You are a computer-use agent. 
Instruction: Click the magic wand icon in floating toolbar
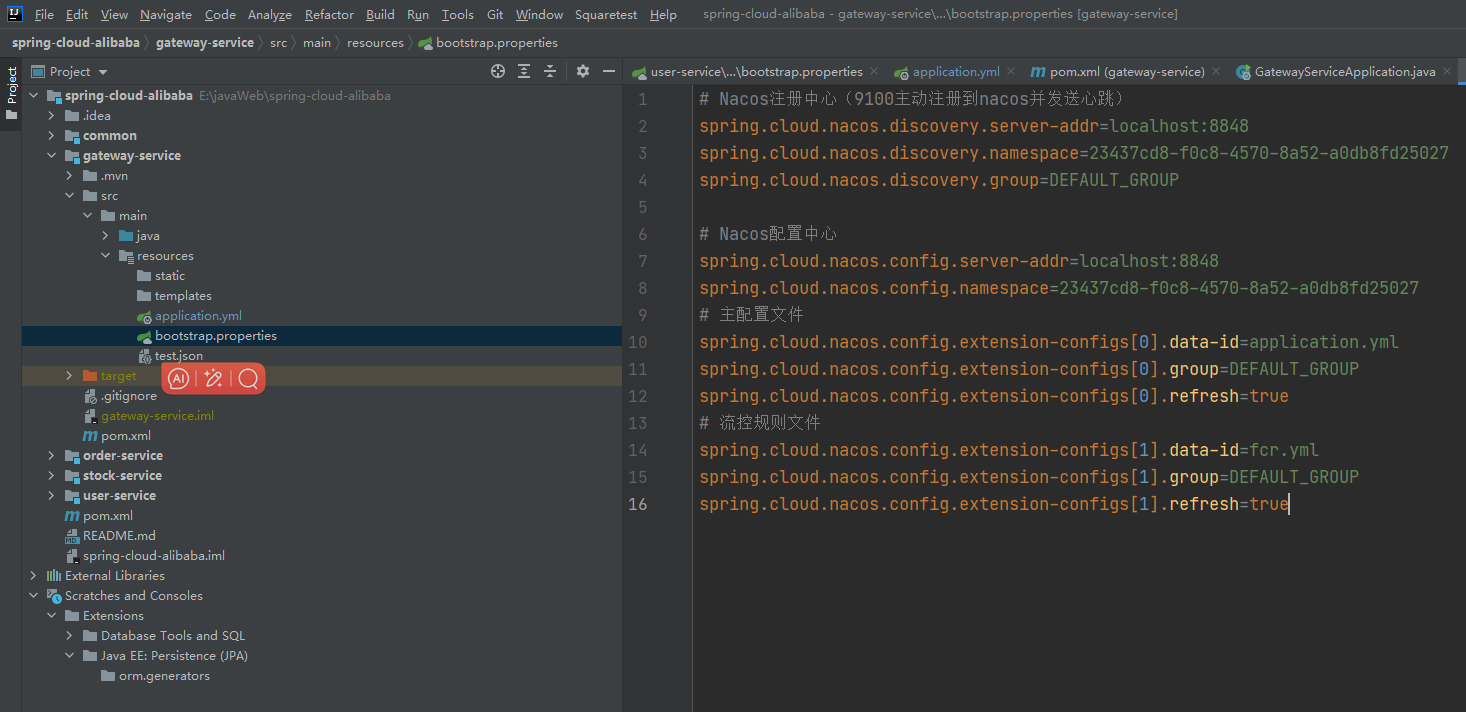[x=213, y=378]
